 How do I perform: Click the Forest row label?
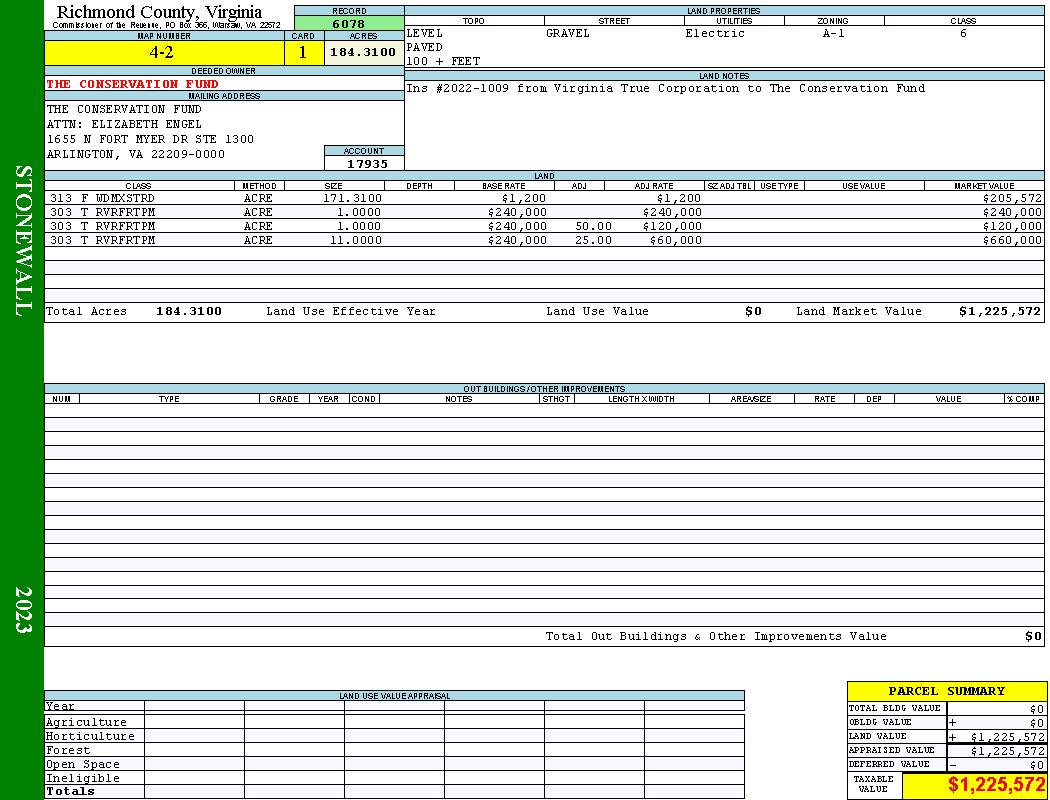[68, 750]
